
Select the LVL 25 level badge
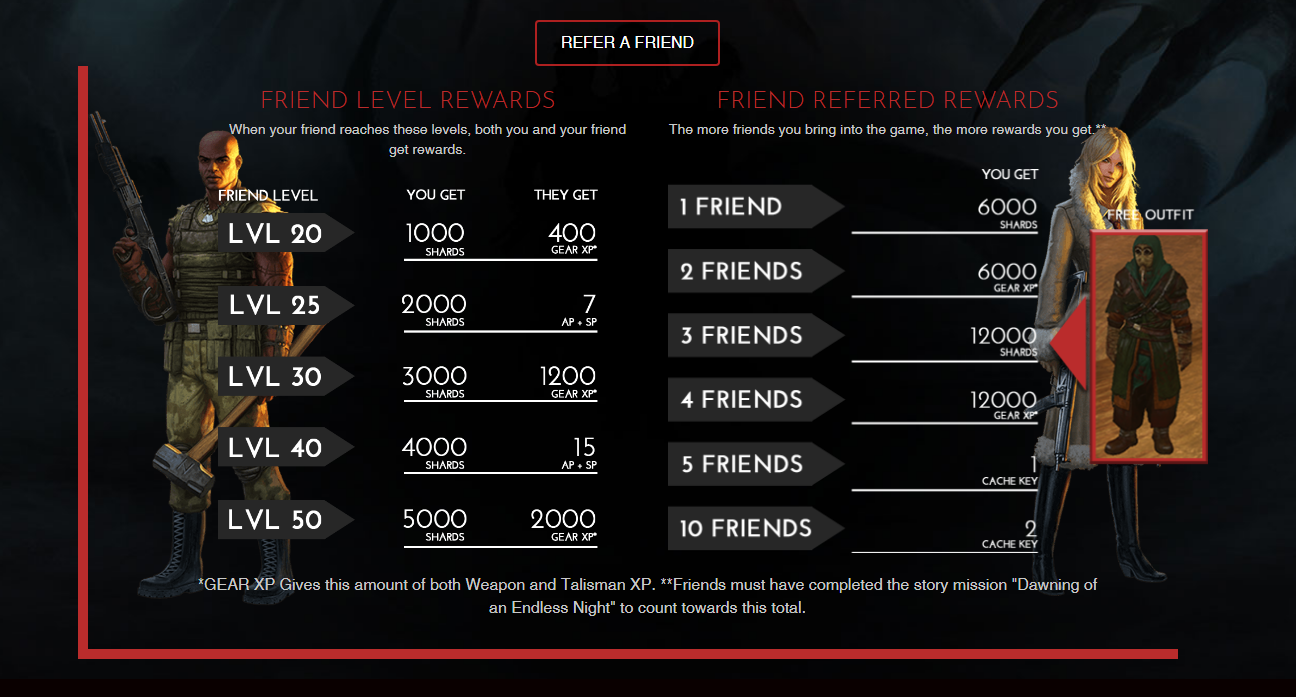point(286,305)
